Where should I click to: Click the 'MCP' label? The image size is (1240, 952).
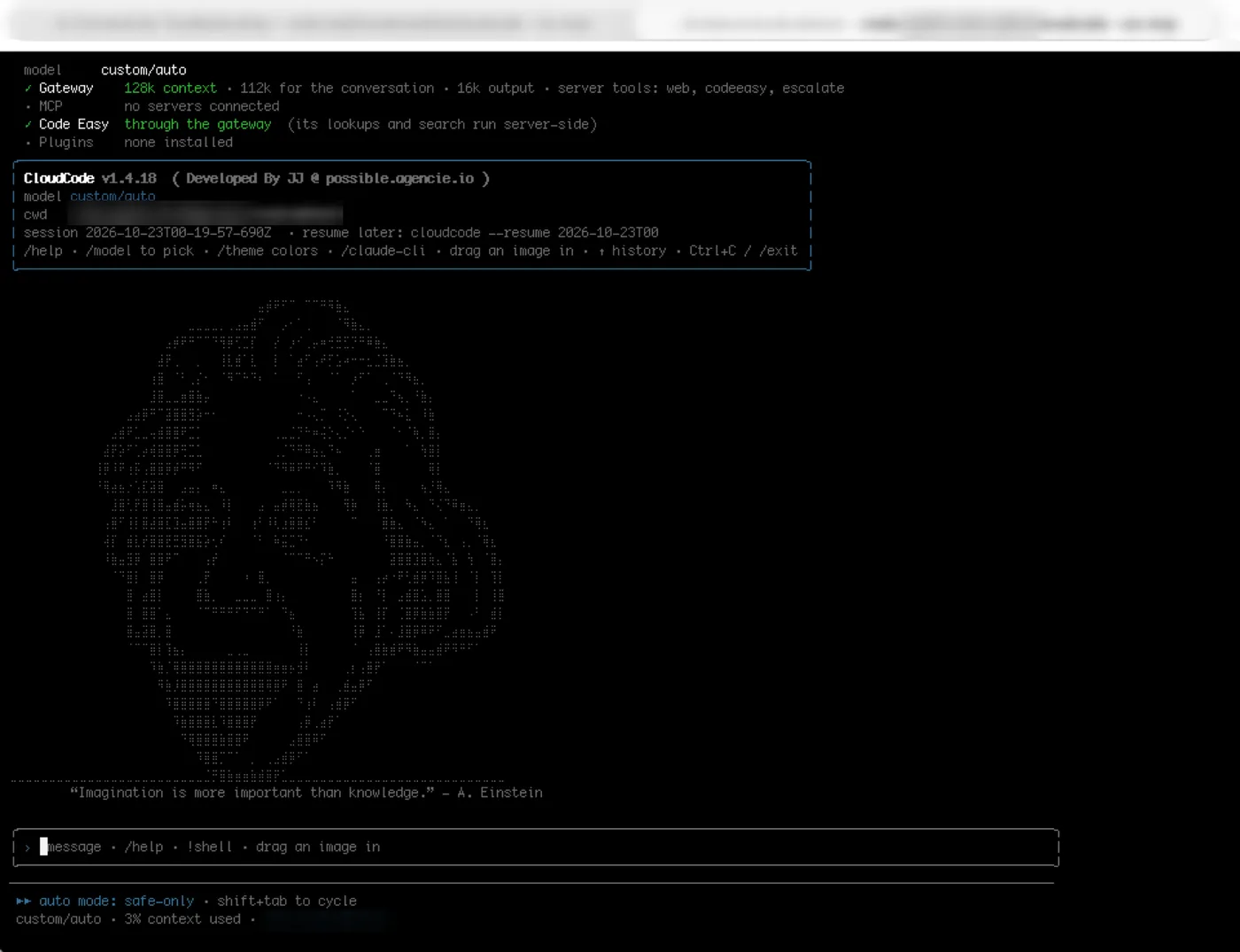tap(50, 106)
